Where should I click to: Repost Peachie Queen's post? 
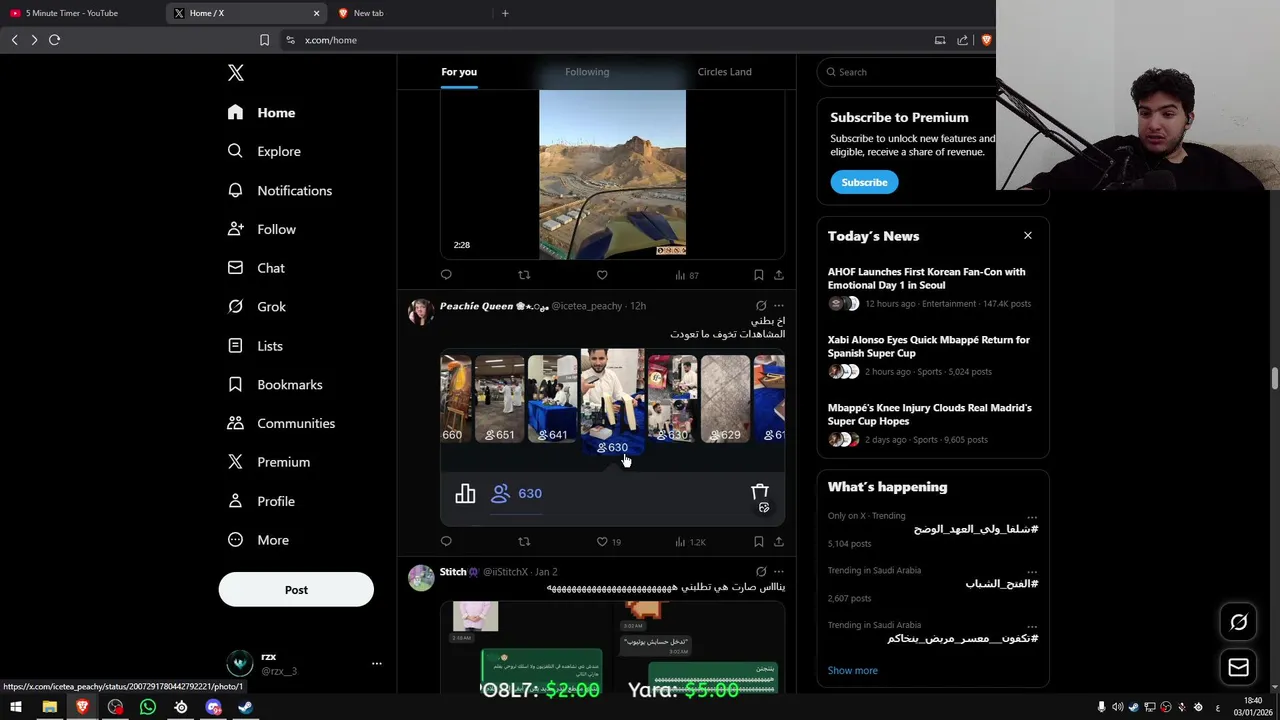524,541
